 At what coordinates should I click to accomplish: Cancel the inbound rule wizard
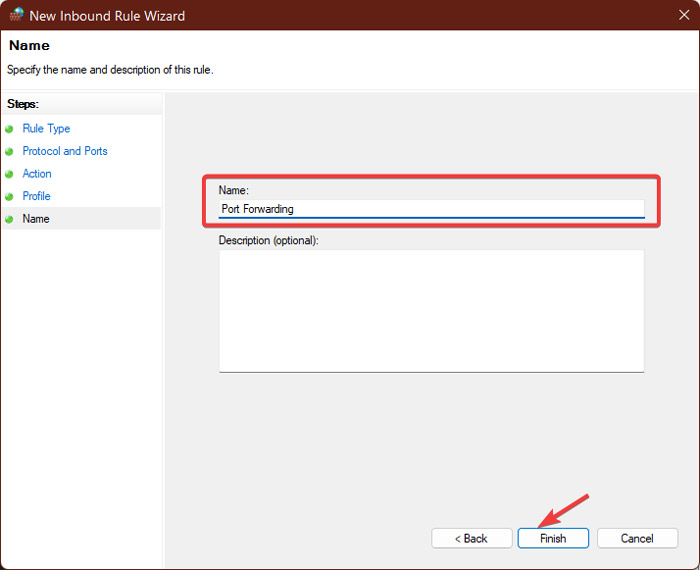pos(637,538)
